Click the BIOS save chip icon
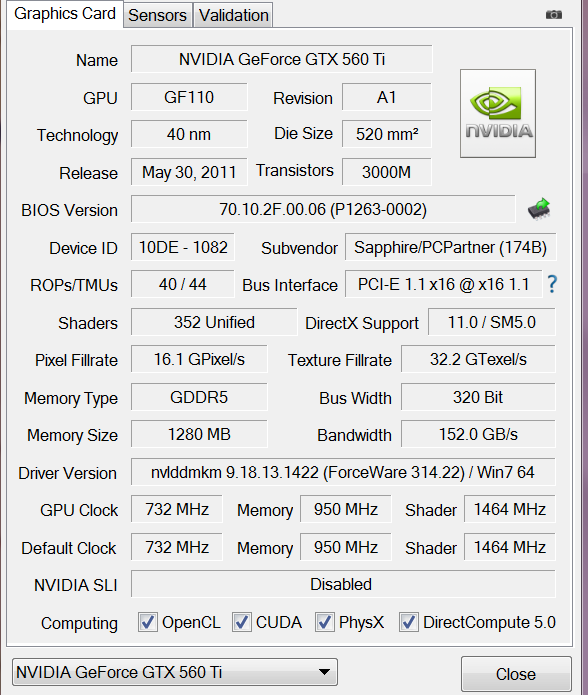Screen dimensions: 588x695 pos(539,209)
